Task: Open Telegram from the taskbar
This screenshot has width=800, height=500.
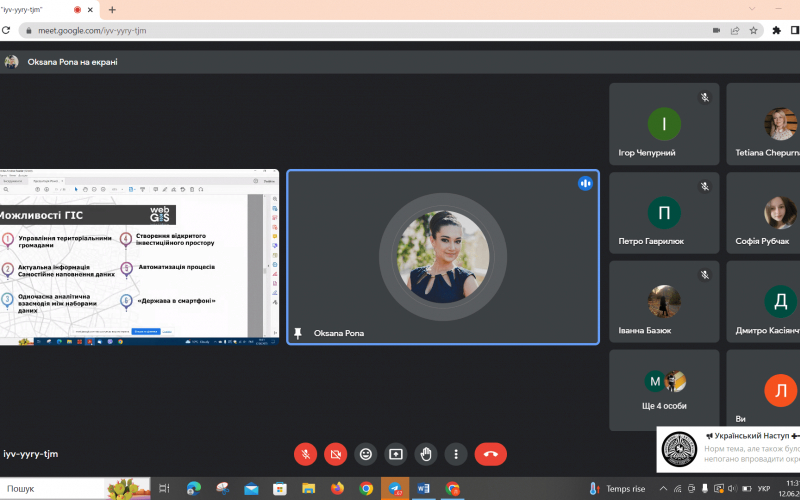Action: [x=395, y=488]
